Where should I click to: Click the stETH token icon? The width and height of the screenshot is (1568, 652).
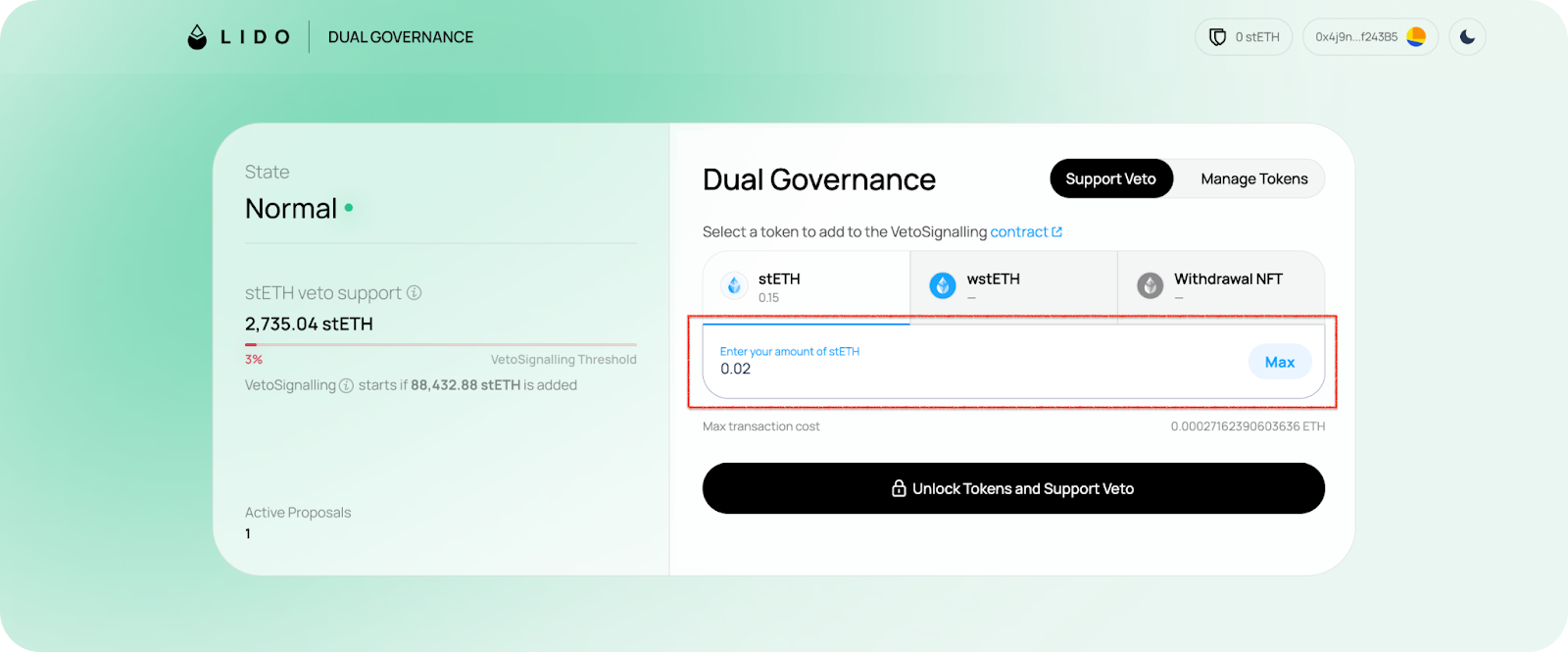734,286
